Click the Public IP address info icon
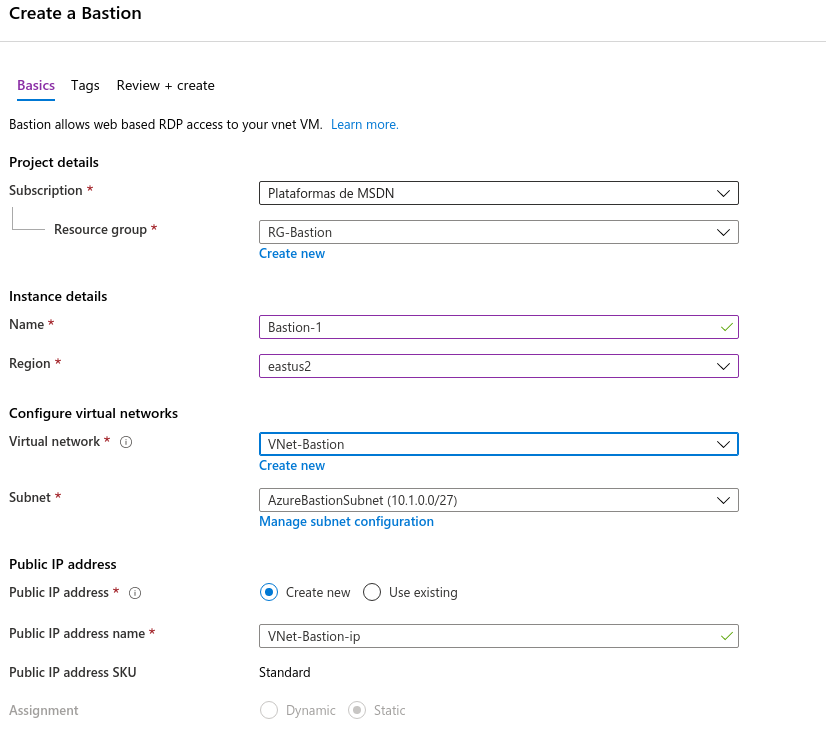Image resolution: width=826 pixels, height=741 pixels. tap(135, 592)
